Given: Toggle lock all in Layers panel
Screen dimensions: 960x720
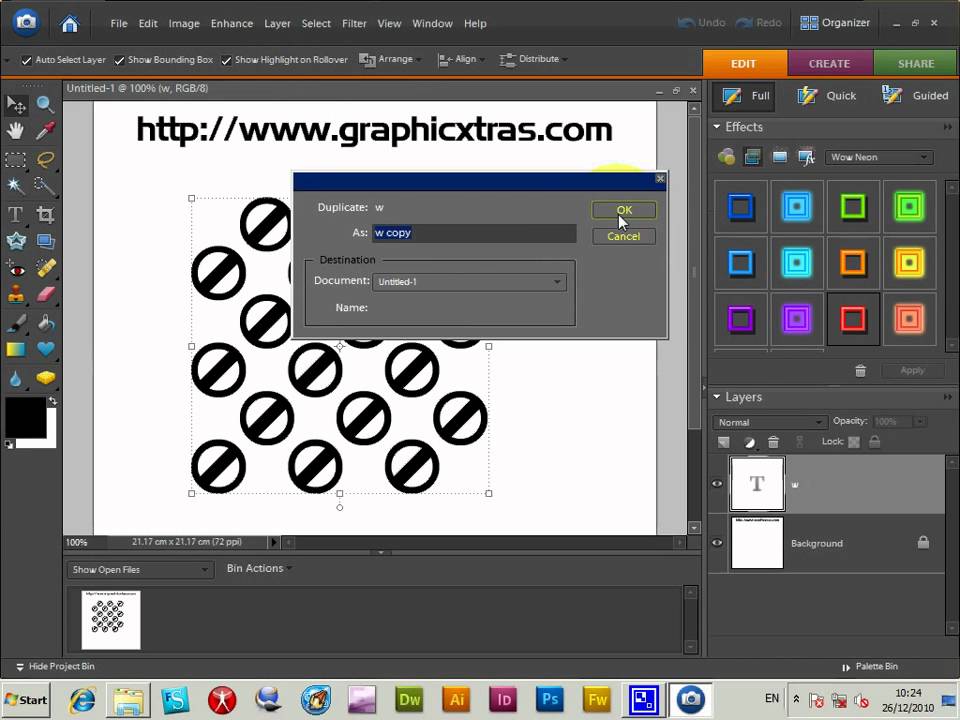Looking at the screenshot, I should (875, 441).
